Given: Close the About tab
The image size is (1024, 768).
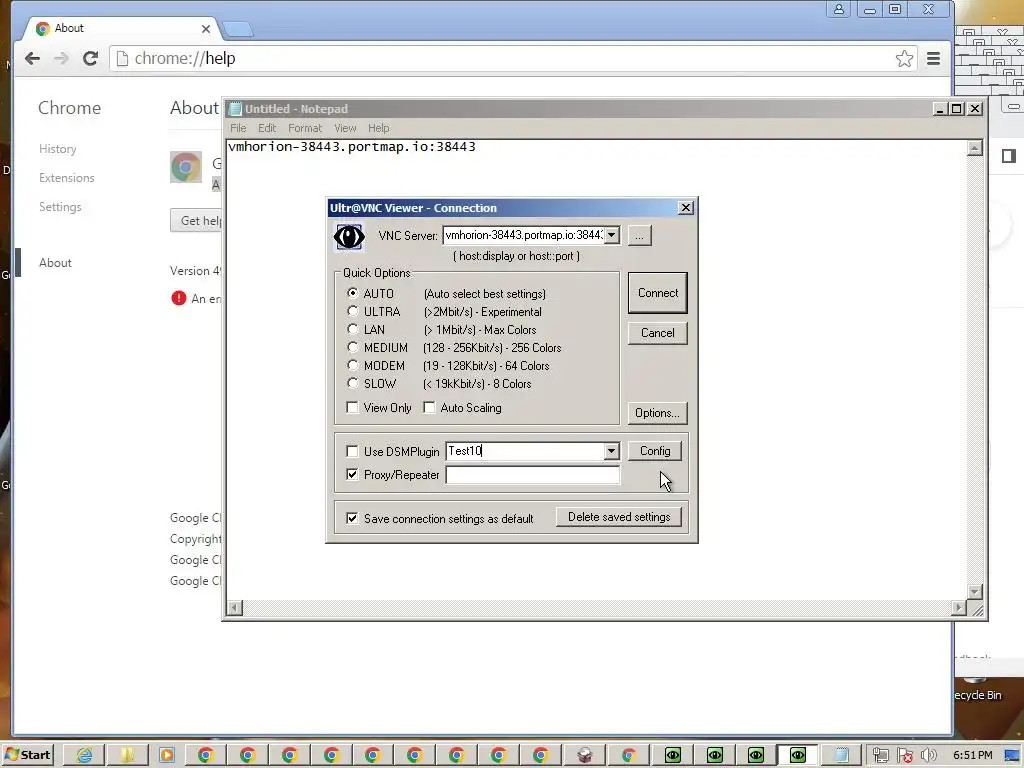Looking at the screenshot, I should tap(206, 29).
